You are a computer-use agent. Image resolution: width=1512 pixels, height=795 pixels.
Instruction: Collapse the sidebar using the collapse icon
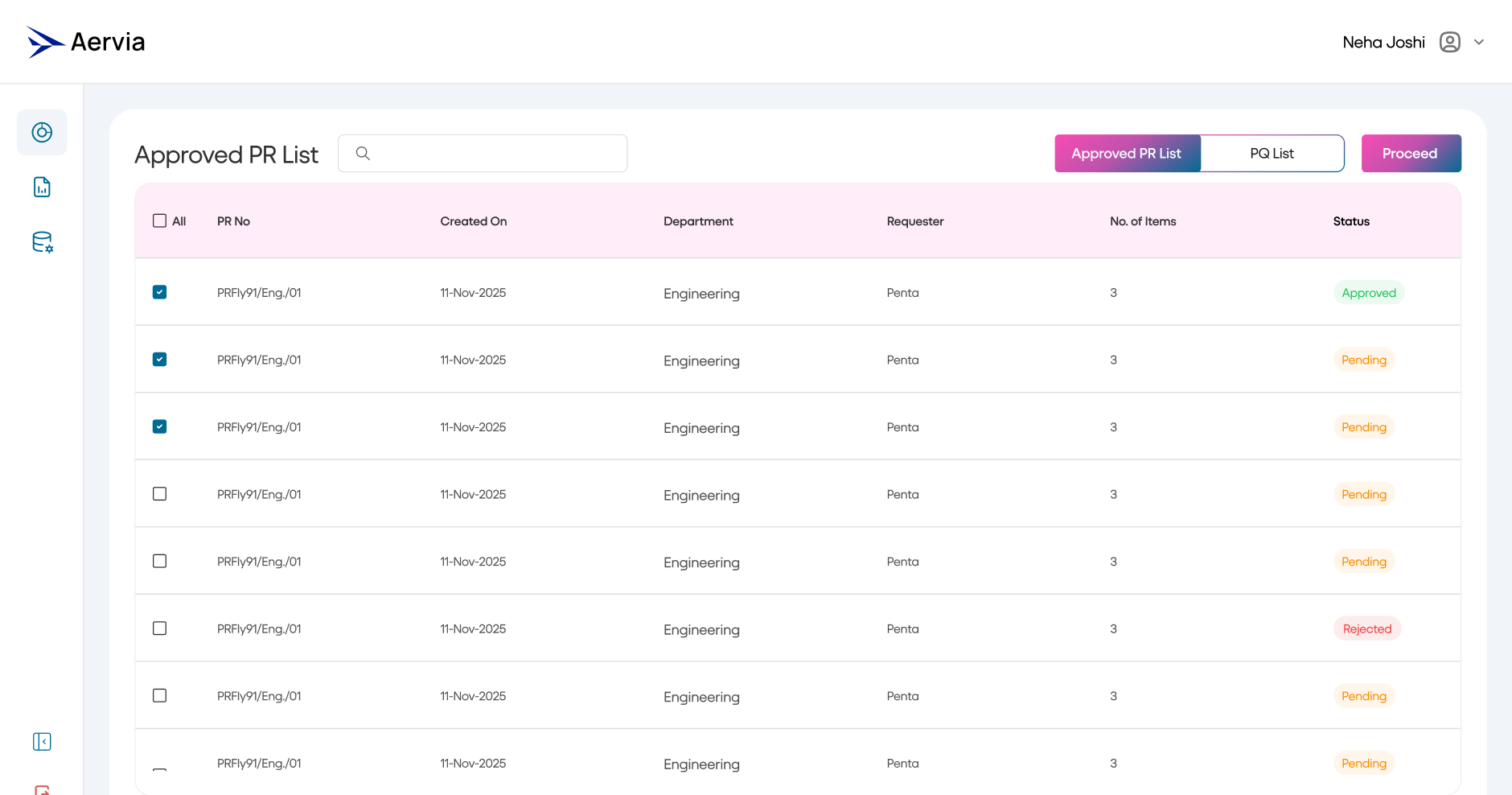coord(42,741)
